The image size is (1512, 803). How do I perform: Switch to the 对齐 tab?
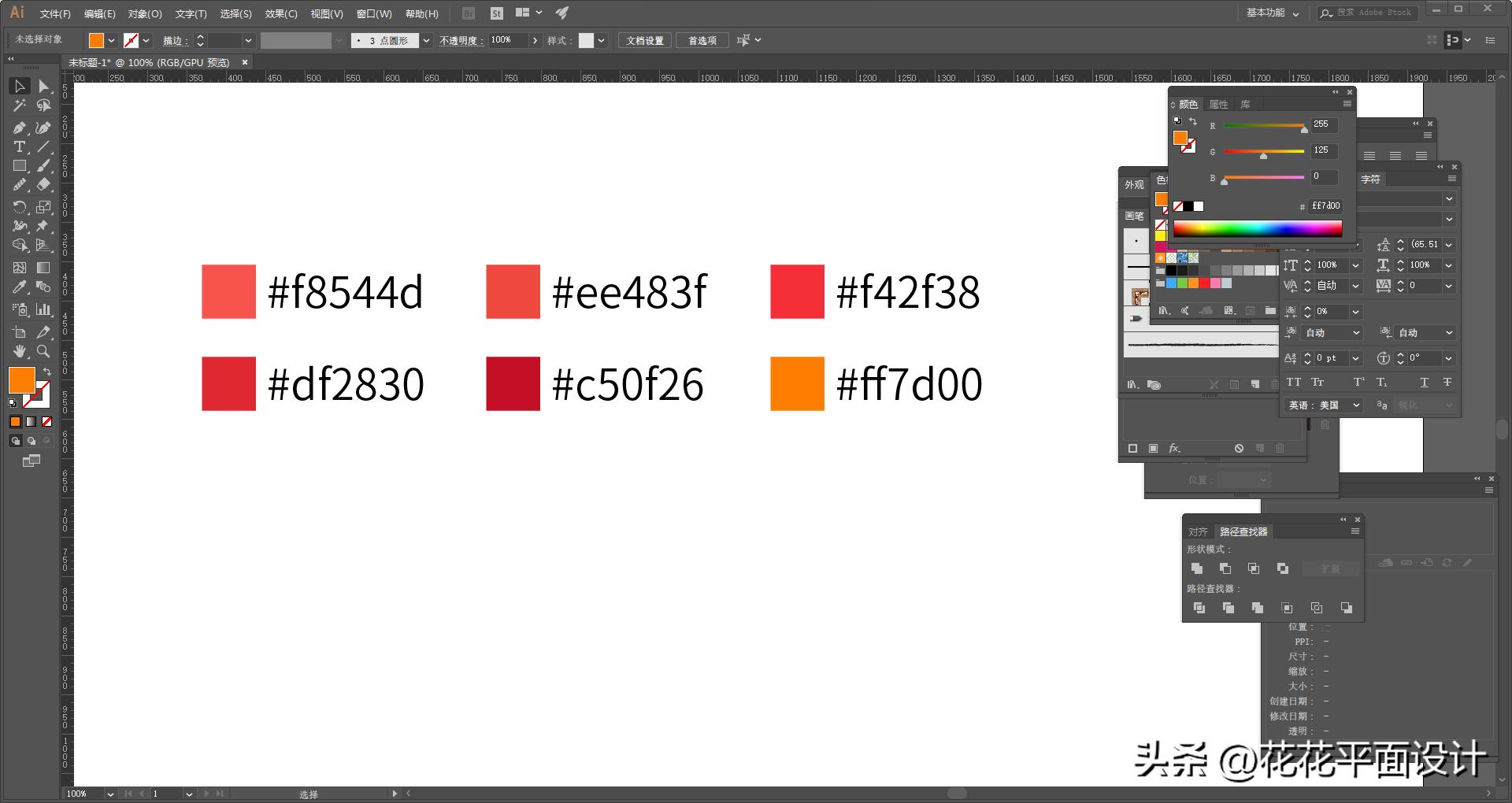[1197, 532]
